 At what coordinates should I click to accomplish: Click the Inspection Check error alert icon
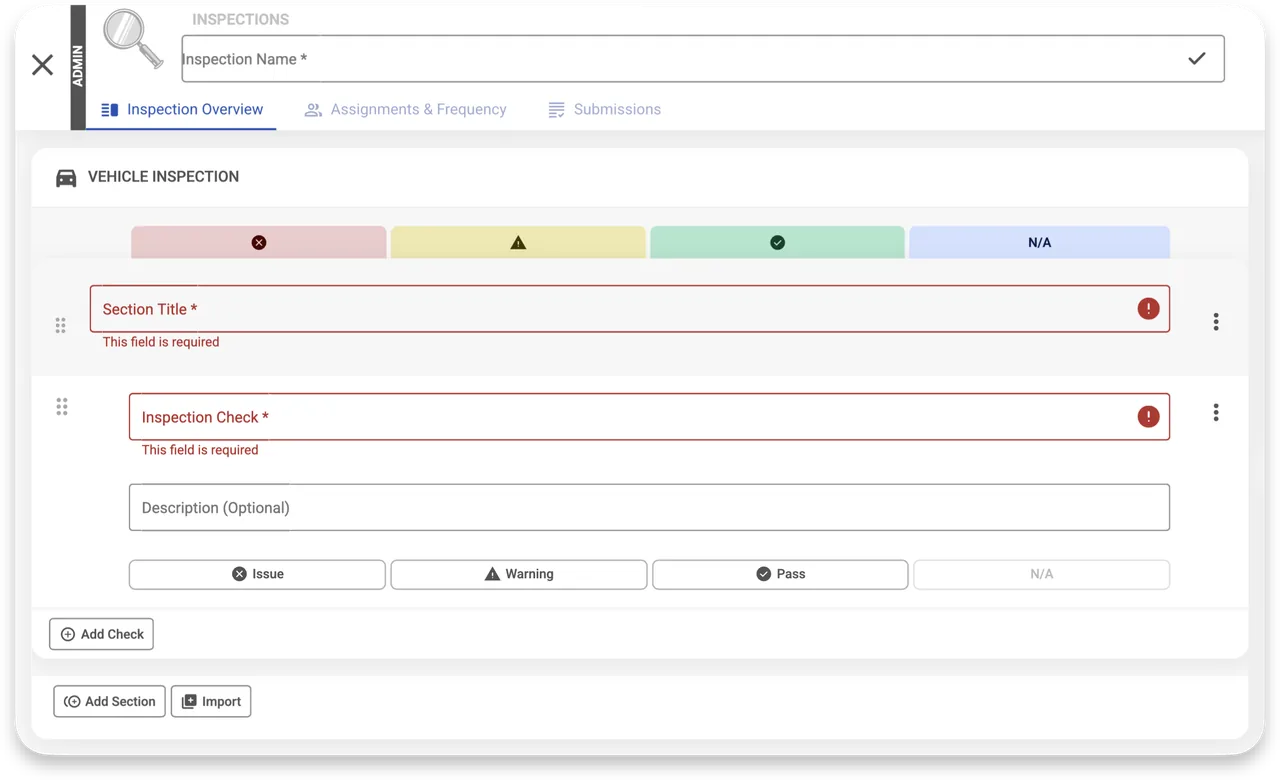point(1148,416)
